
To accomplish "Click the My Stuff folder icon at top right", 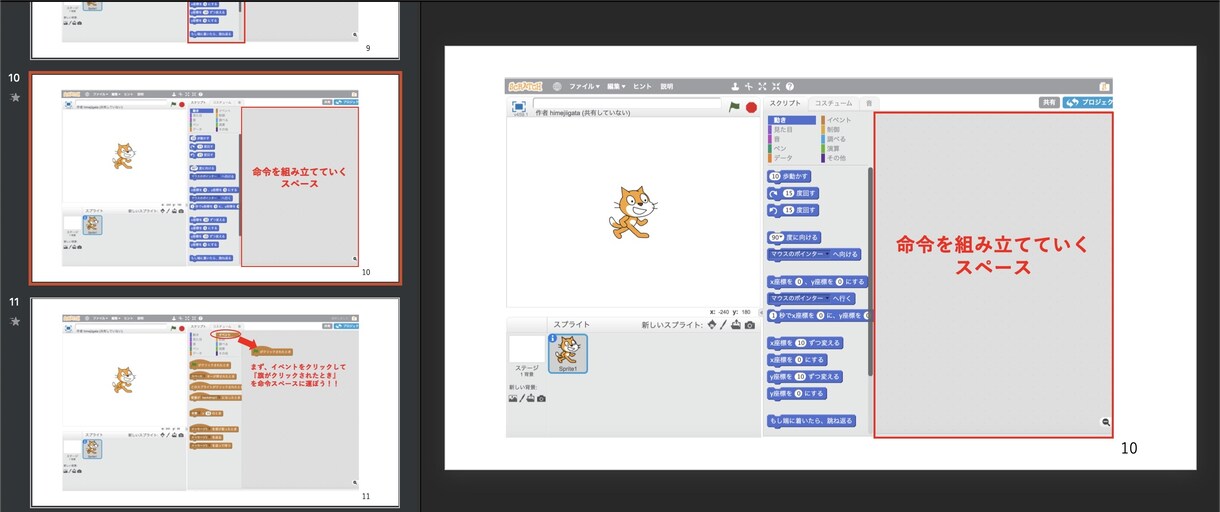I will (x=1105, y=87).
